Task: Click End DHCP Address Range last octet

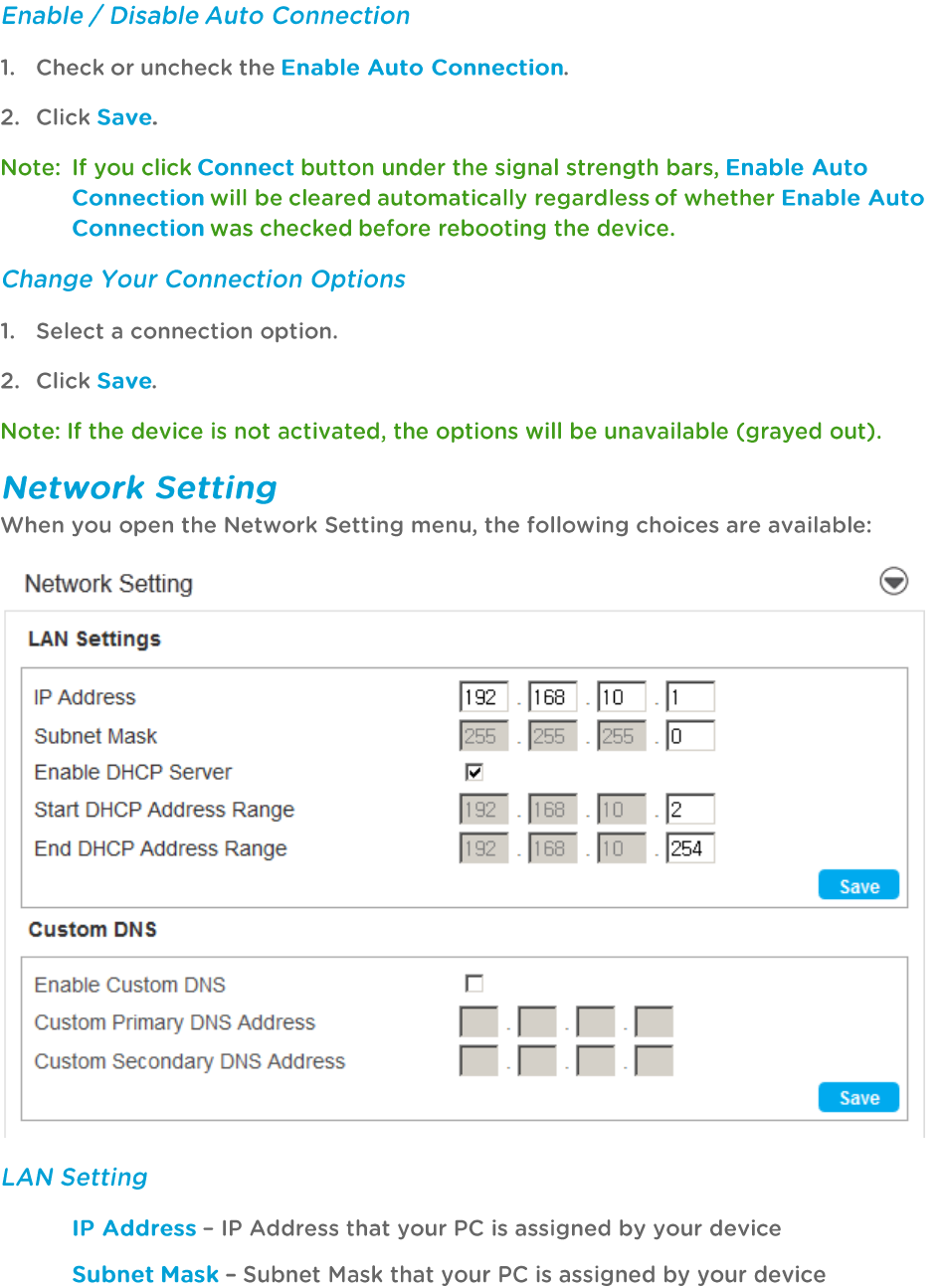Action: pyautogui.click(x=690, y=848)
